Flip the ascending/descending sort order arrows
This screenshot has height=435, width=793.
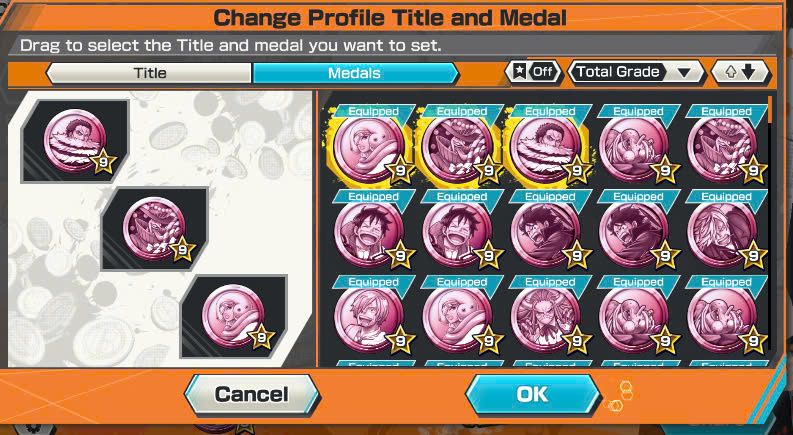[x=740, y=72]
